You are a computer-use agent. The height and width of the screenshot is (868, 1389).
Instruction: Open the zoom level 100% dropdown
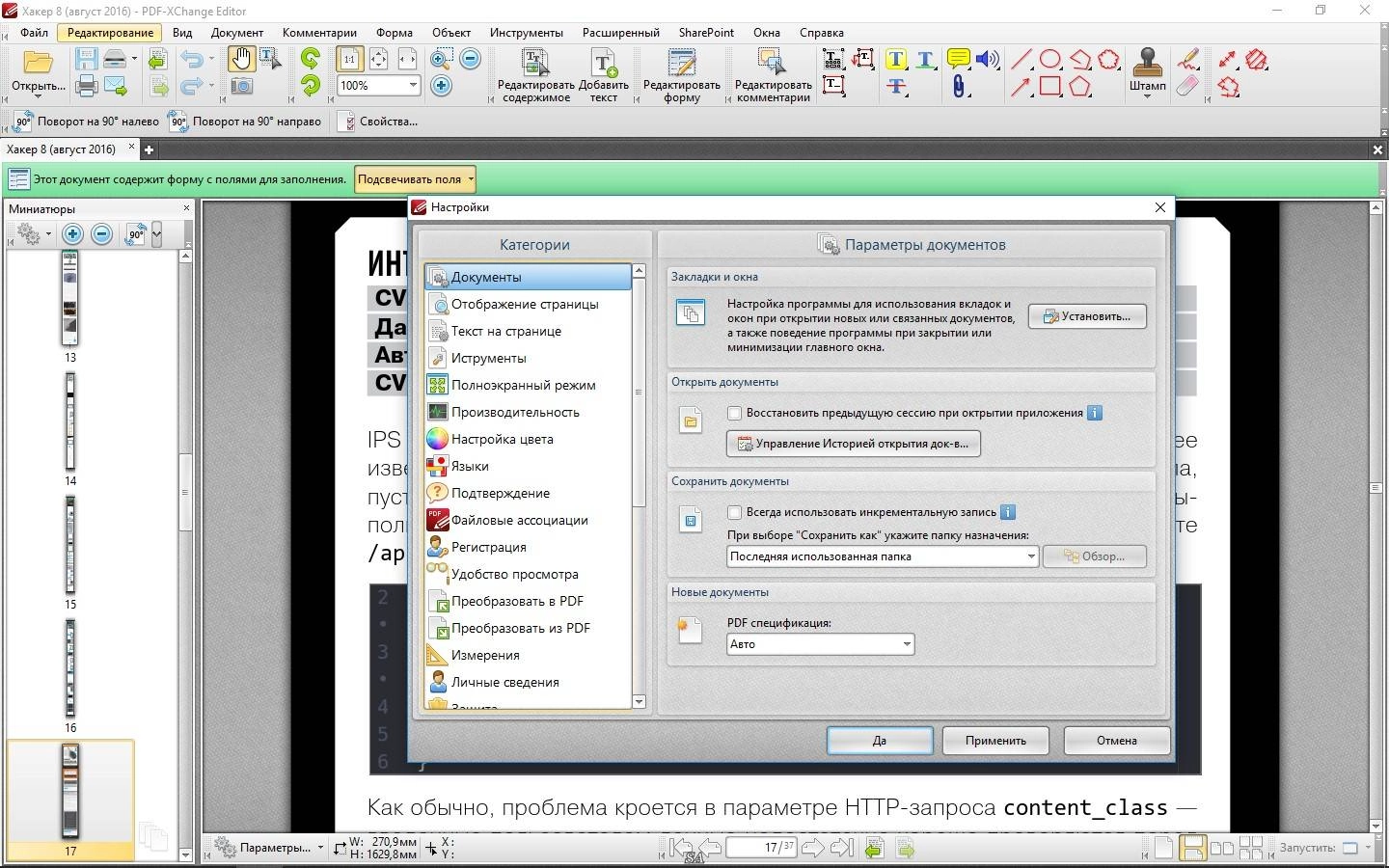[413, 86]
